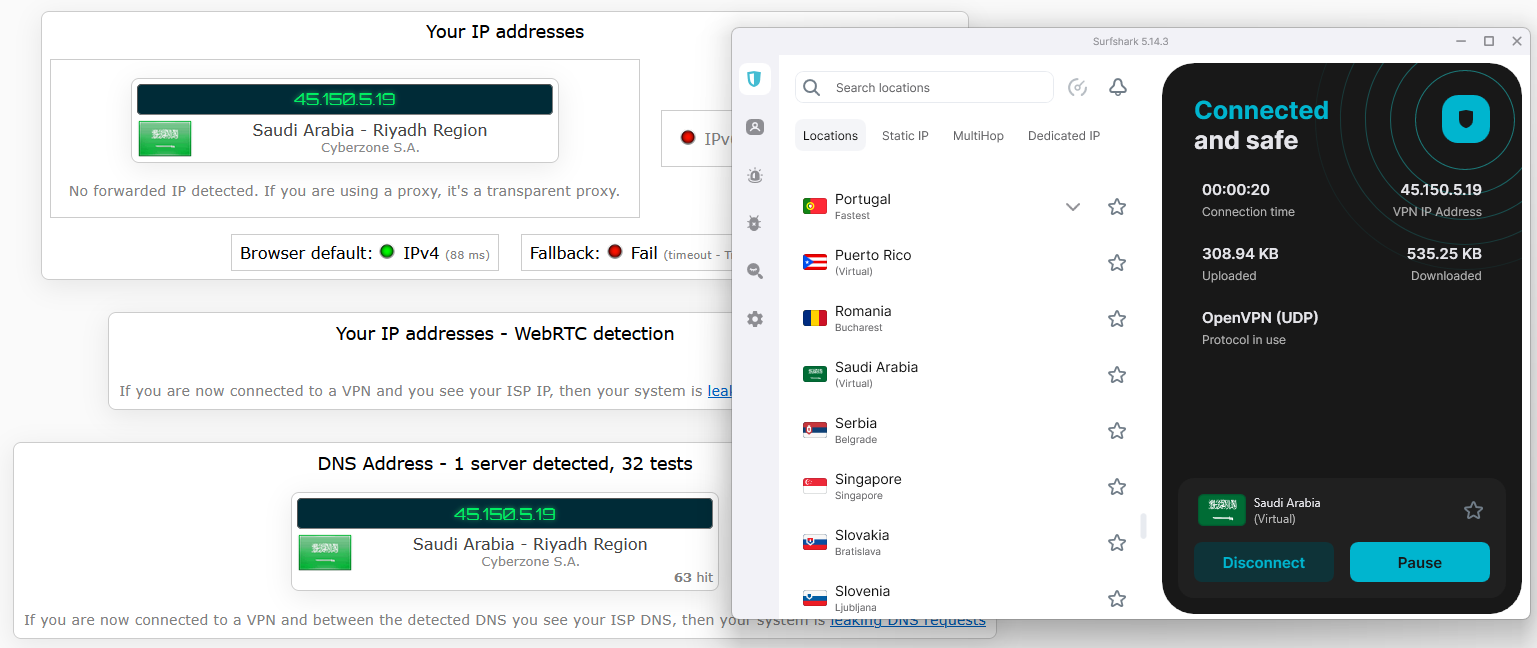Open the Search magnifier sidebar icon
Image resolution: width=1537 pixels, height=648 pixels.
pos(755,271)
